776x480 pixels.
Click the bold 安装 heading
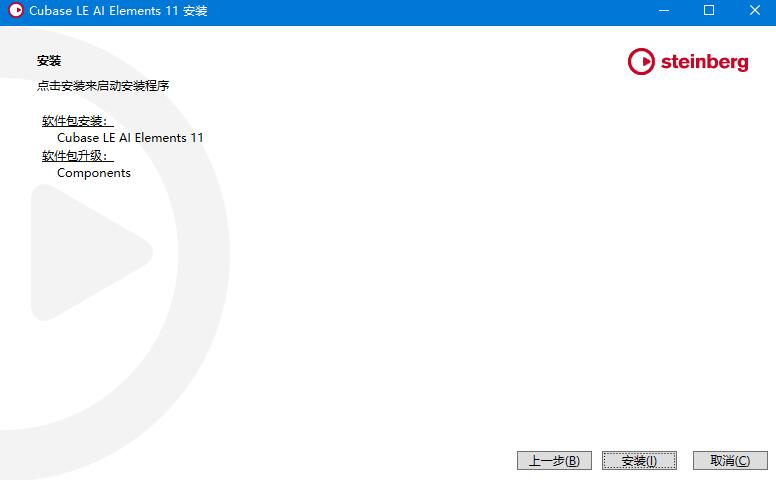(x=49, y=61)
